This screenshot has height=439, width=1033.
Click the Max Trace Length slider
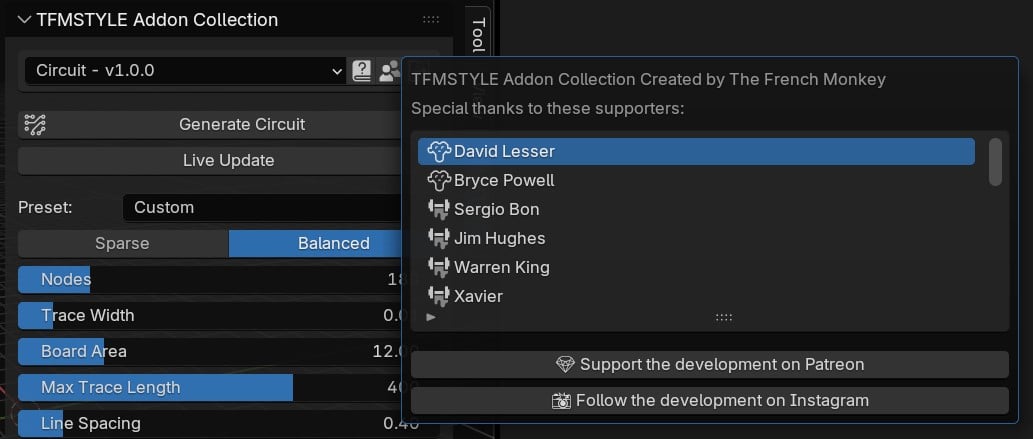(x=210, y=387)
